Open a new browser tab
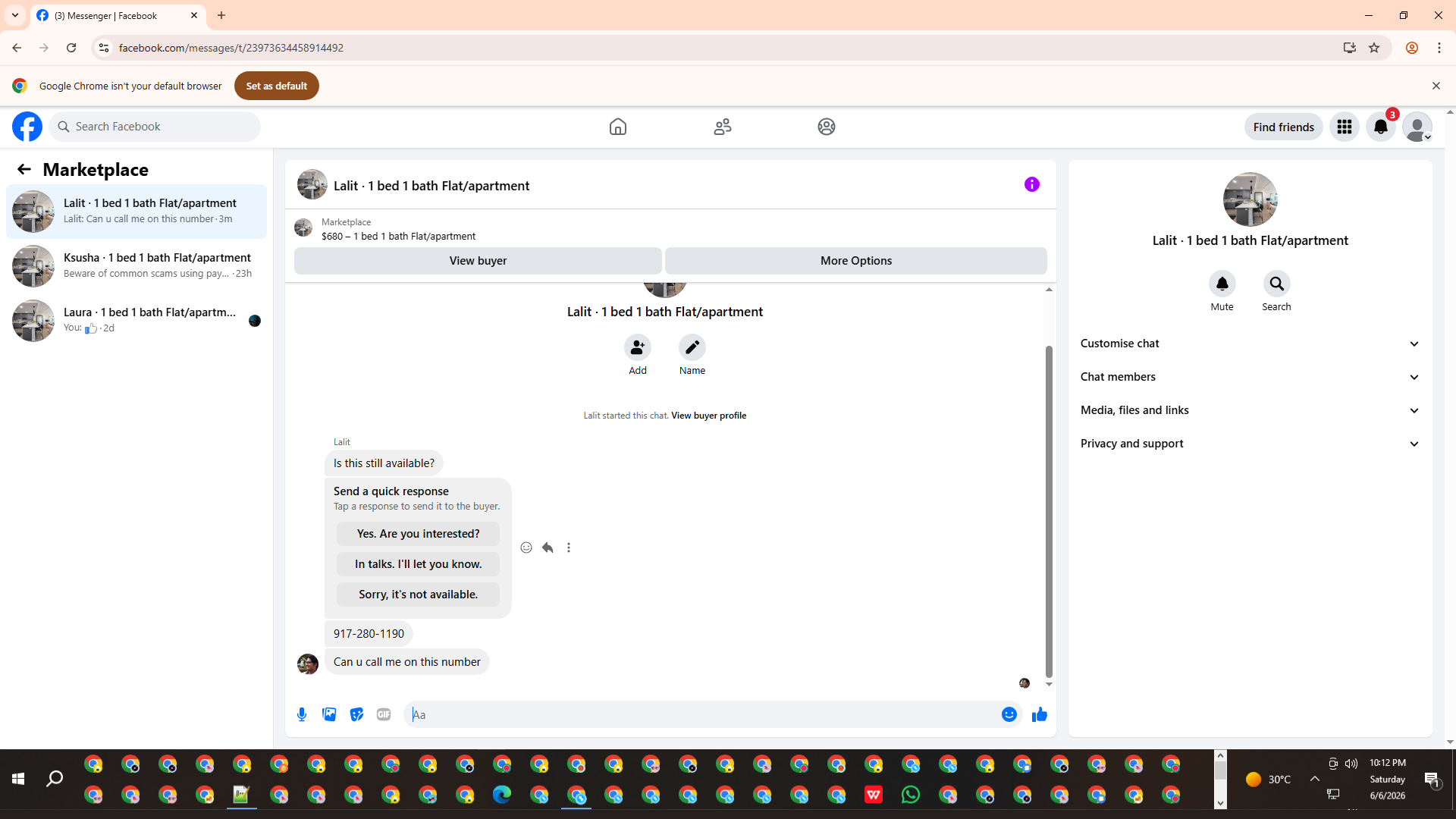The height and width of the screenshot is (819, 1456). pos(221,15)
